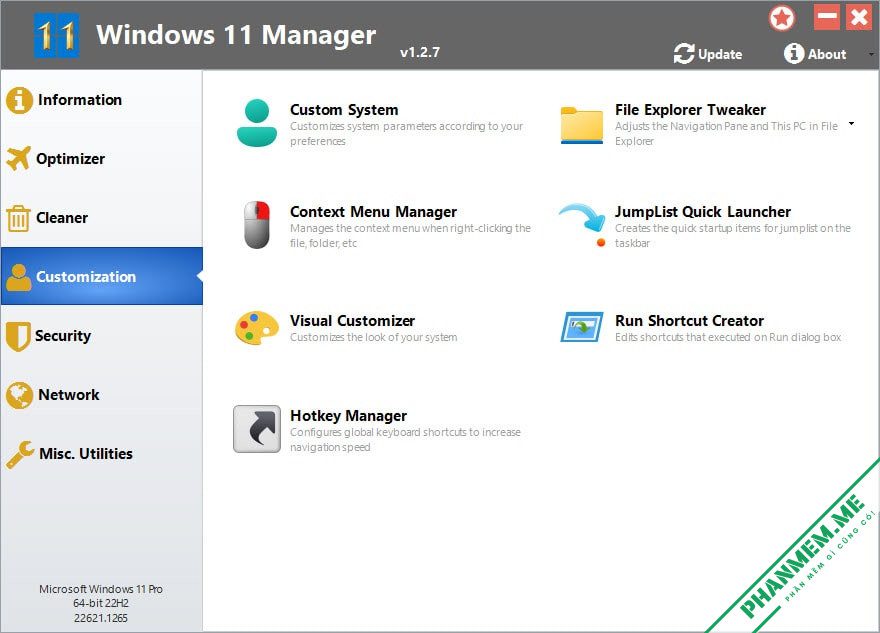Switch to the Optimizer section
This screenshot has height=633, width=880.
[x=102, y=159]
